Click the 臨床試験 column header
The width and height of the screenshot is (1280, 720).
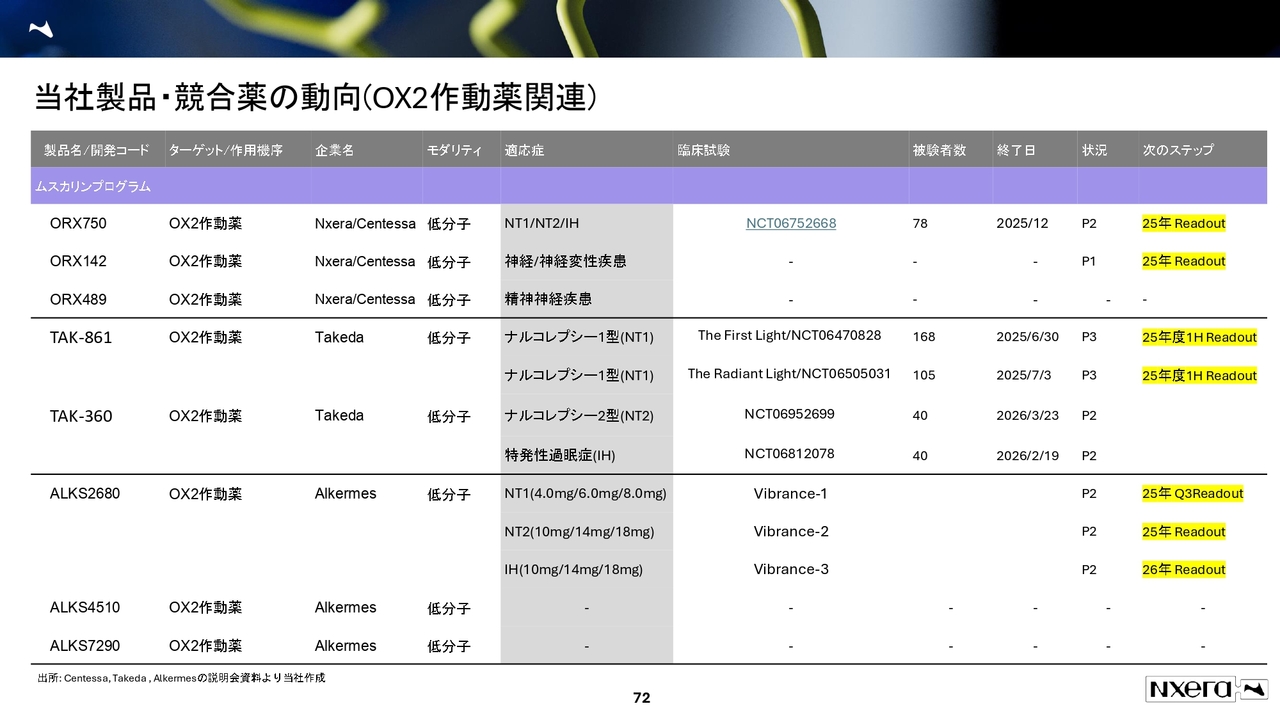[704, 150]
